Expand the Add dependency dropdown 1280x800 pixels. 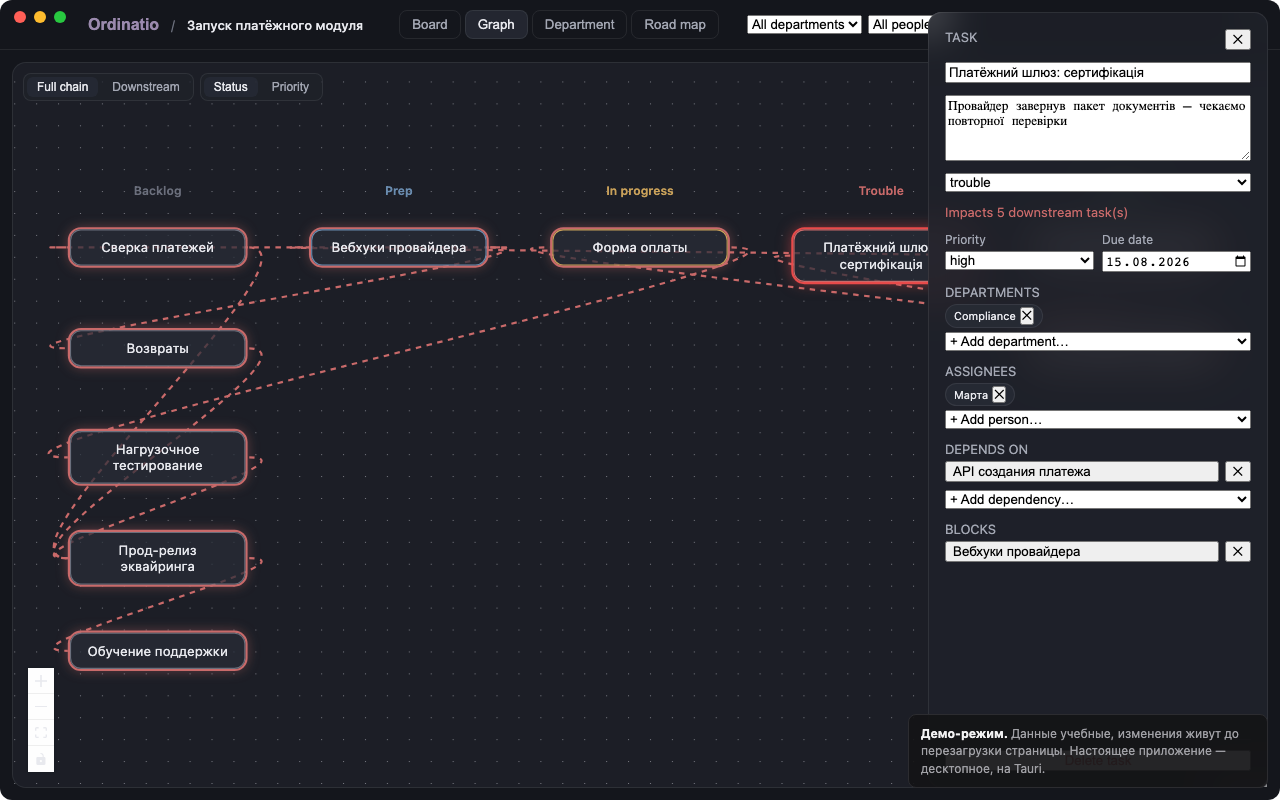[x=1097, y=499]
